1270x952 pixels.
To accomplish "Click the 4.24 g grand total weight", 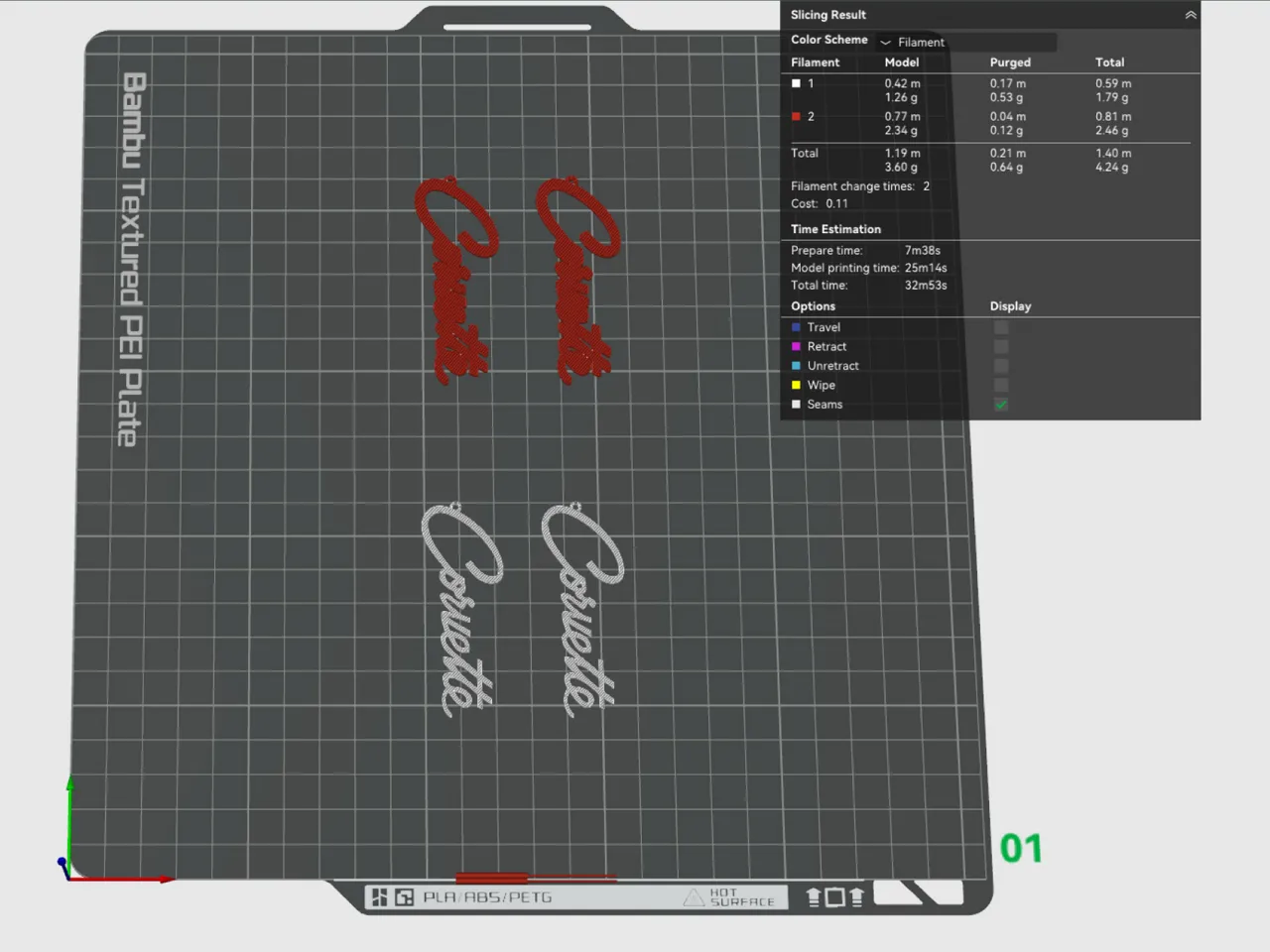I will [x=1111, y=167].
